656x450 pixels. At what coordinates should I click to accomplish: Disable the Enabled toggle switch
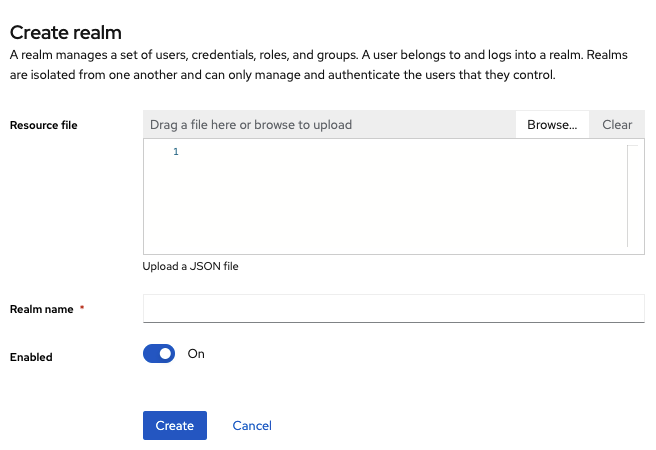159,354
